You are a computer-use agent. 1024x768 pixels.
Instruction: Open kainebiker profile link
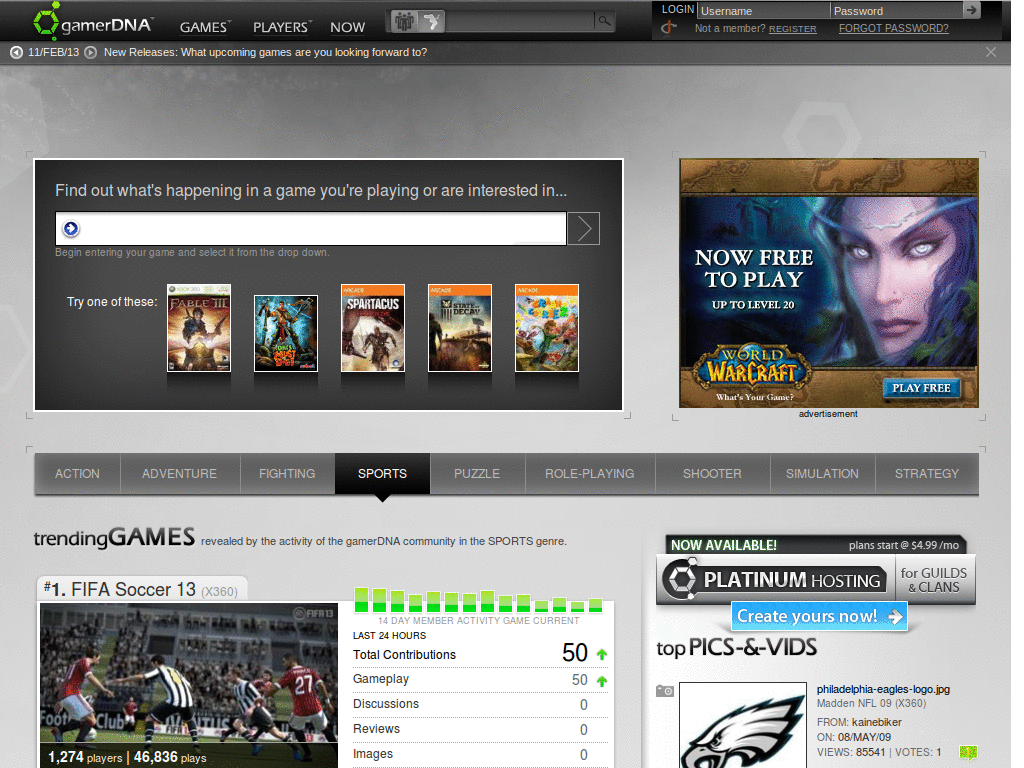point(876,722)
